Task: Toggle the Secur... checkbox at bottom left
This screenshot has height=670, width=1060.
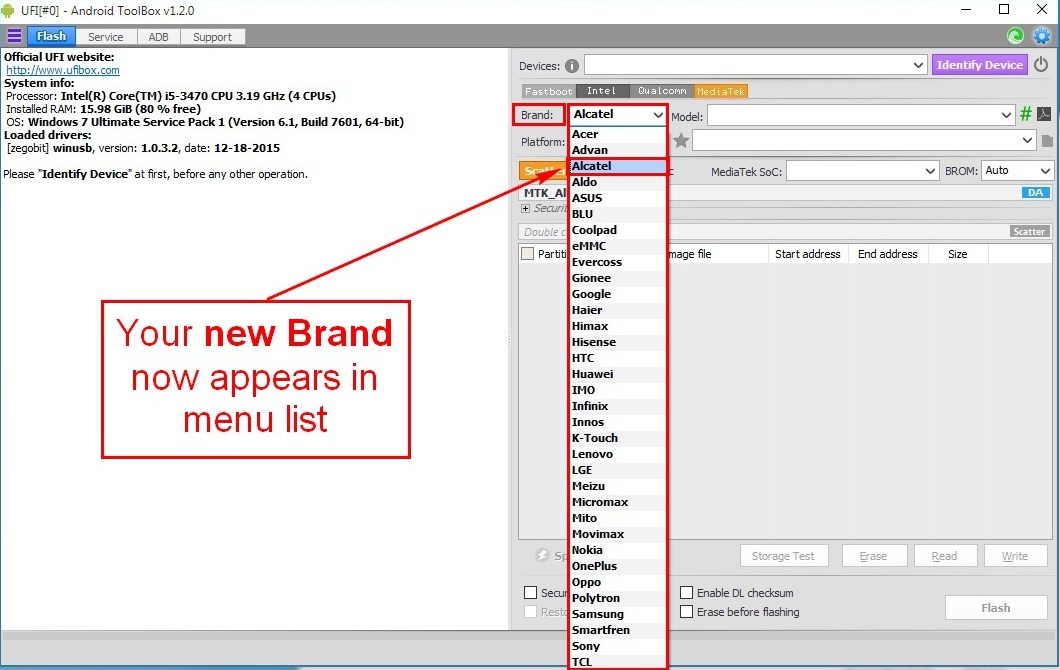Action: [x=531, y=593]
